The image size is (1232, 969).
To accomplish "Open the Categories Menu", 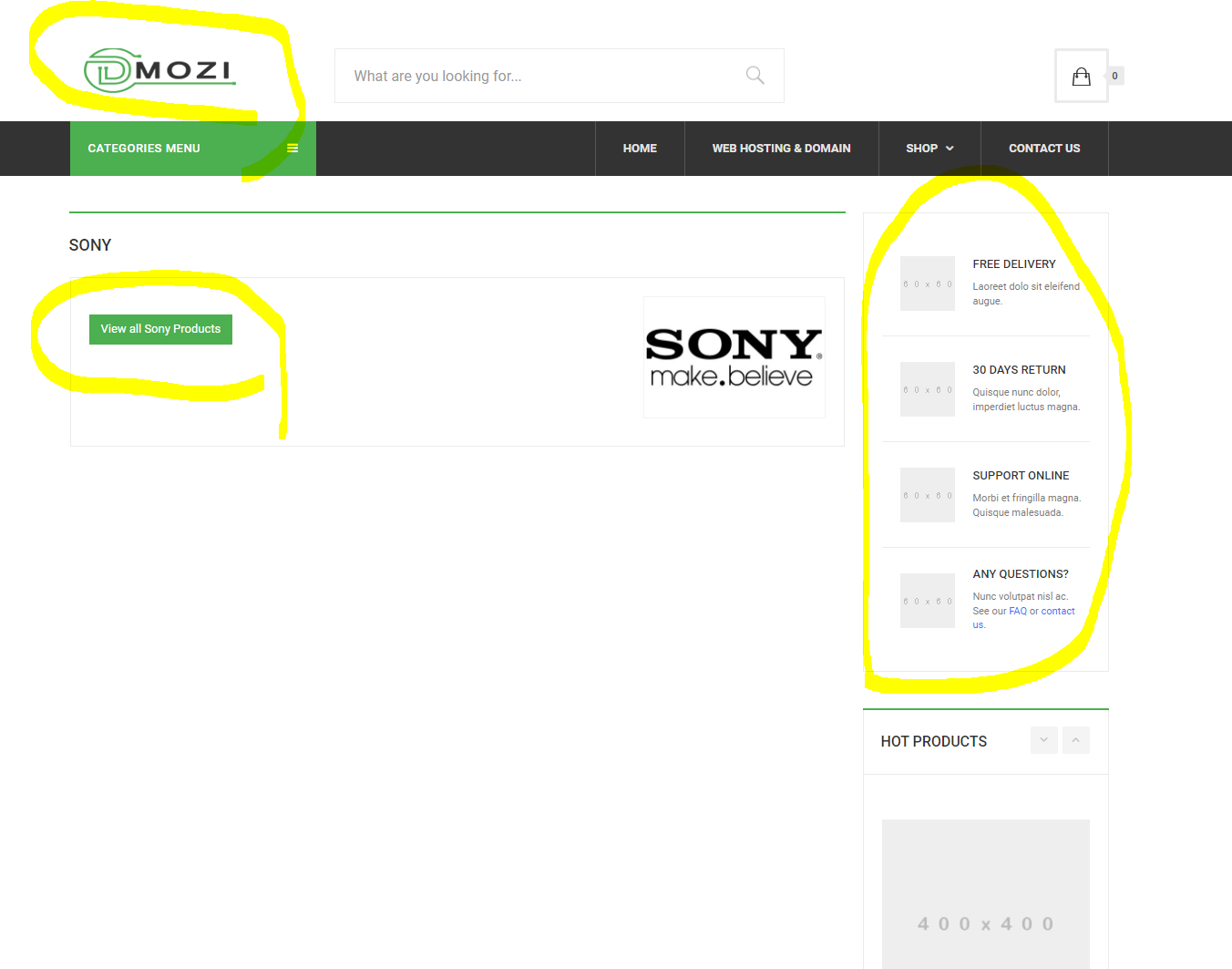I will (193, 149).
